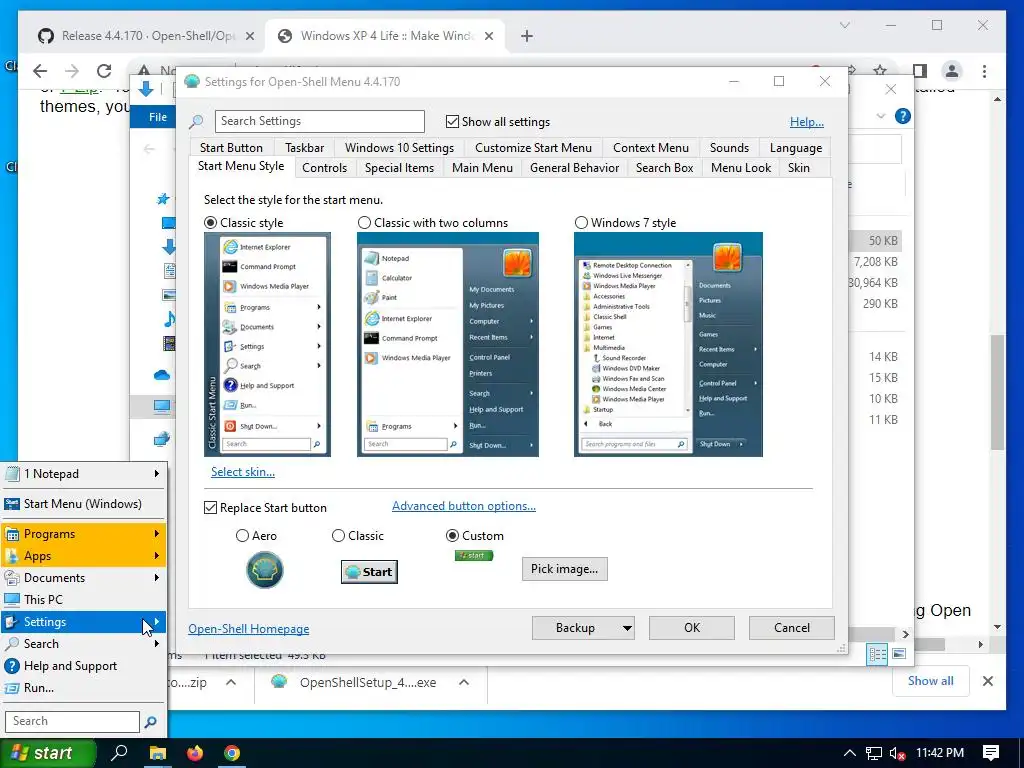
Task: Launch Firefox from the taskbar
Action: (x=195, y=753)
